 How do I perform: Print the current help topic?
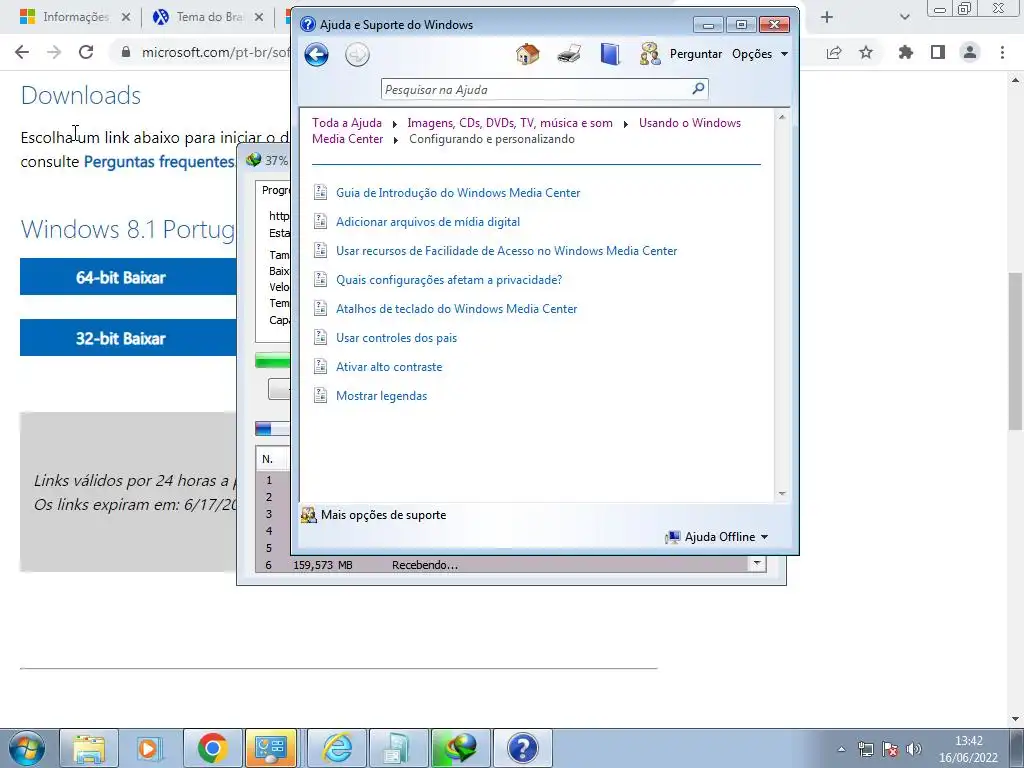pyautogui.click(x=569, y=54)
